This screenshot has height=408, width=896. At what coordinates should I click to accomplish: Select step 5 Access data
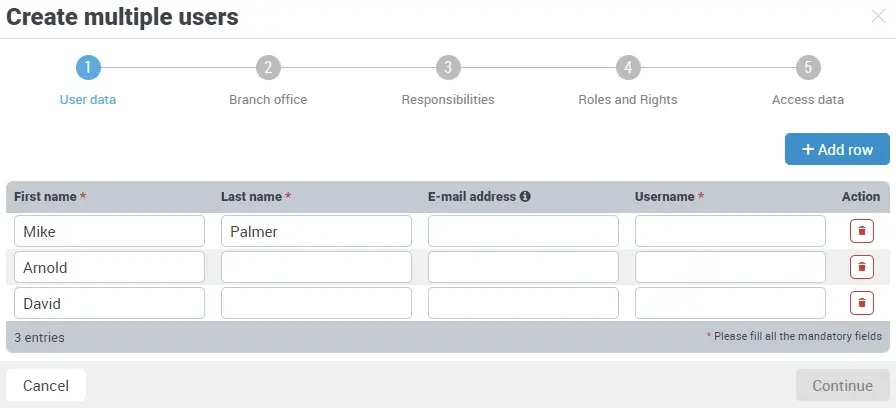(808, 68)
